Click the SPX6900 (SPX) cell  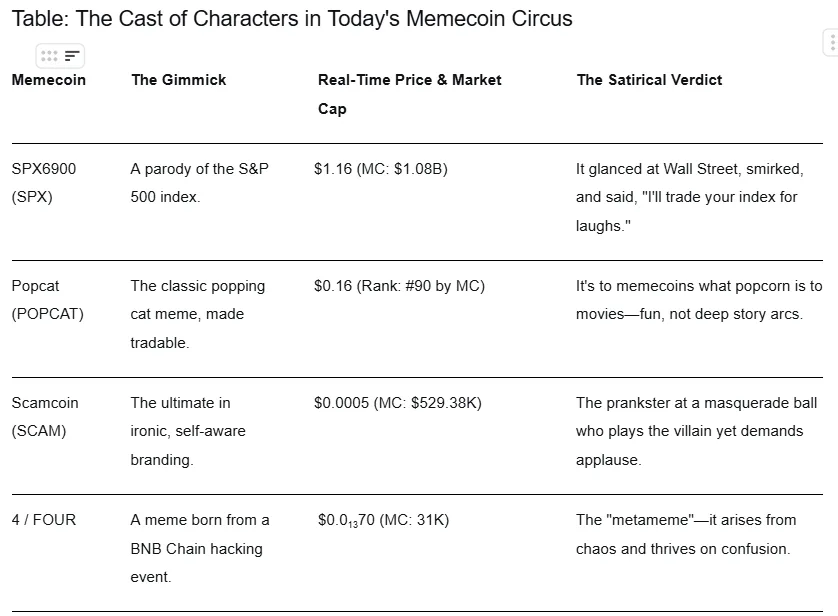coord(44,183)
